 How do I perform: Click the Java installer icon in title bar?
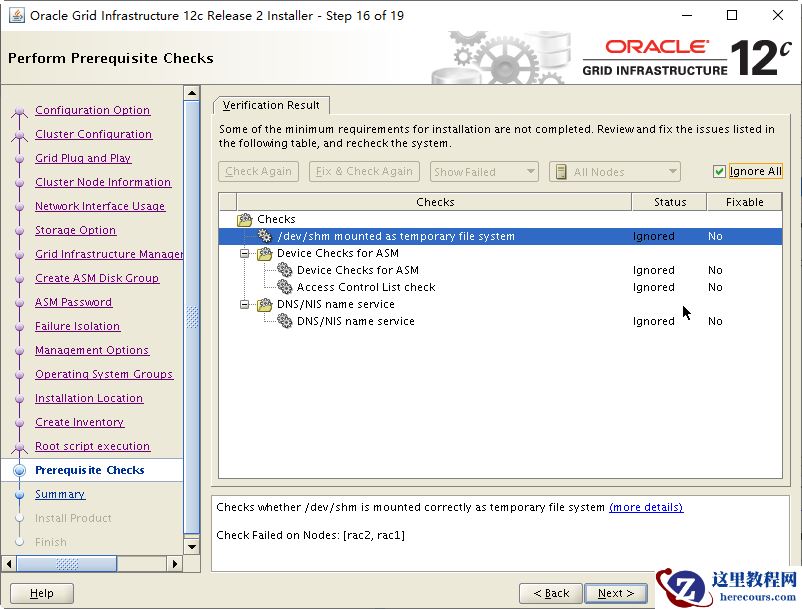coord(17,15)
